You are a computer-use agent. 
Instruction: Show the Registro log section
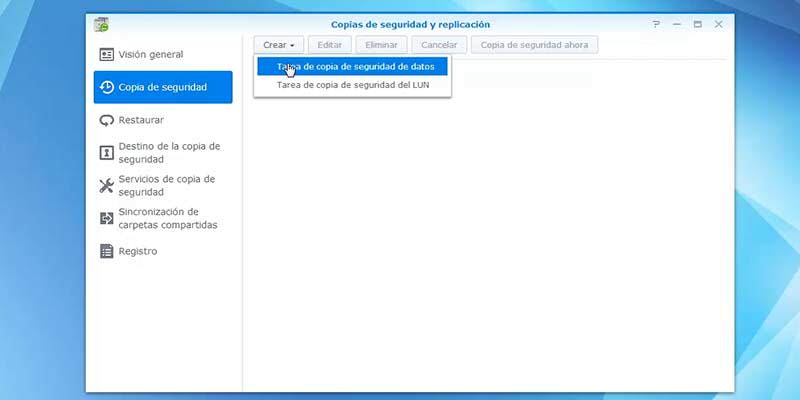163,251
